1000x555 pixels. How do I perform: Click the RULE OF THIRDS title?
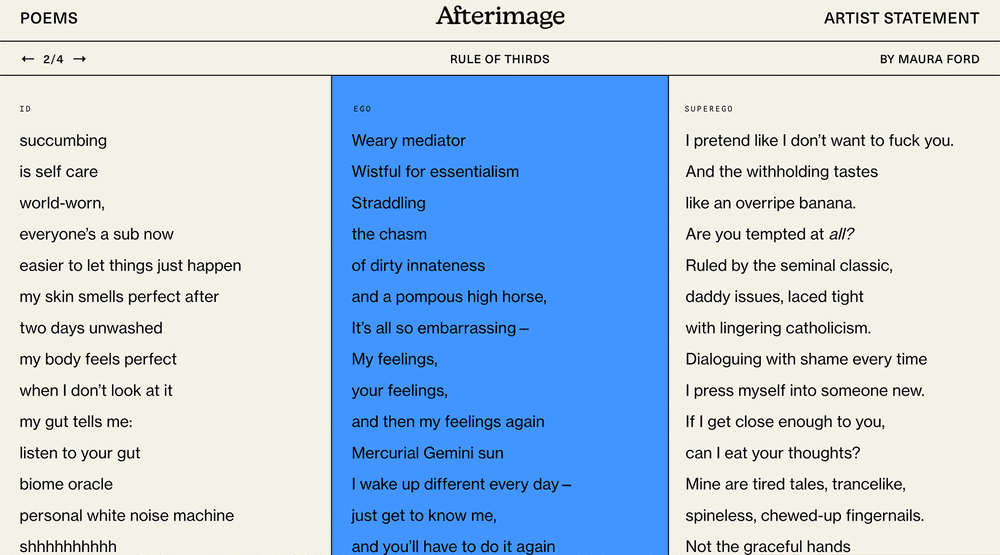click(499, 59)
